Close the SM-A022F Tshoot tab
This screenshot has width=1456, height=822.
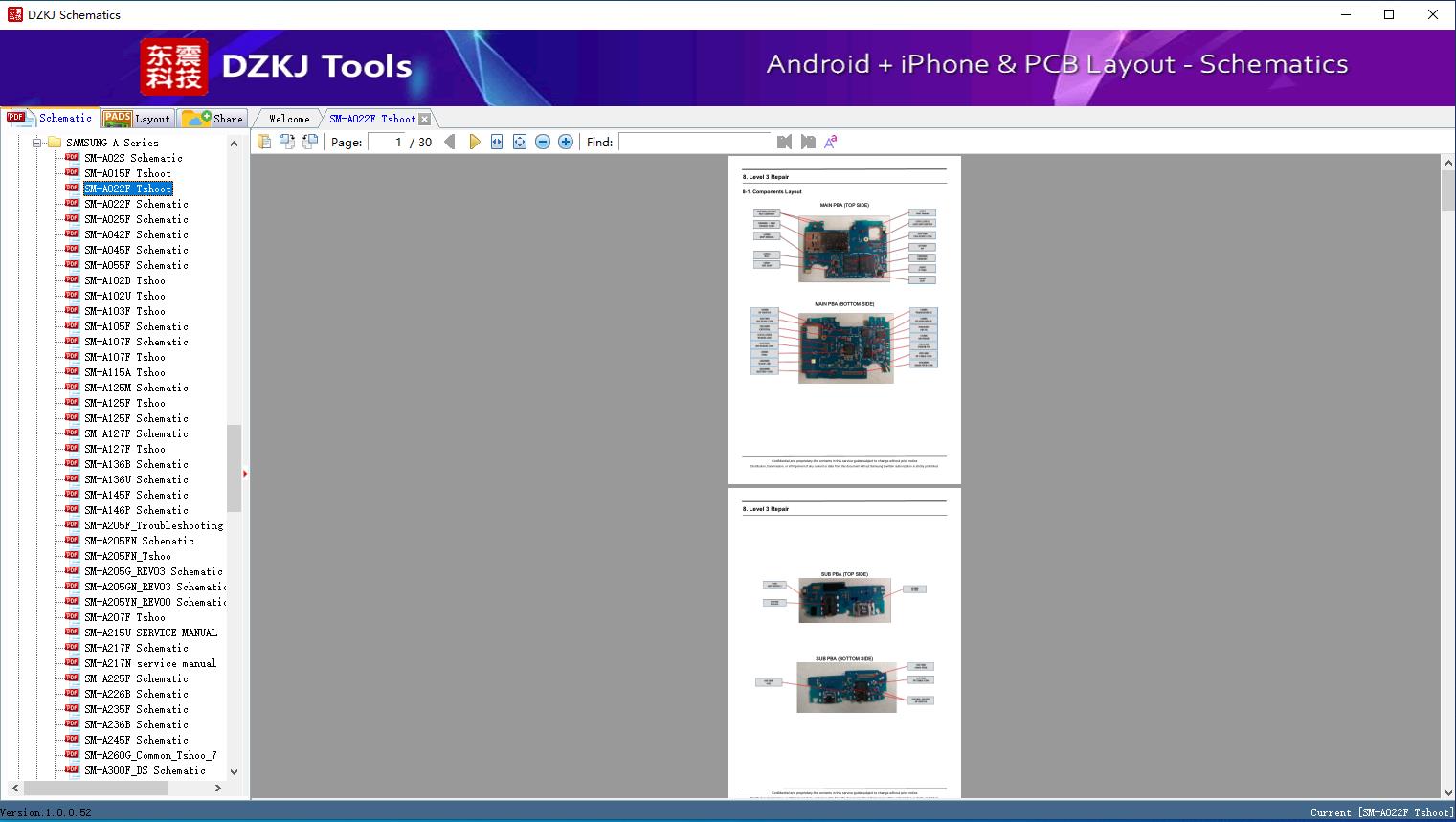425,119
